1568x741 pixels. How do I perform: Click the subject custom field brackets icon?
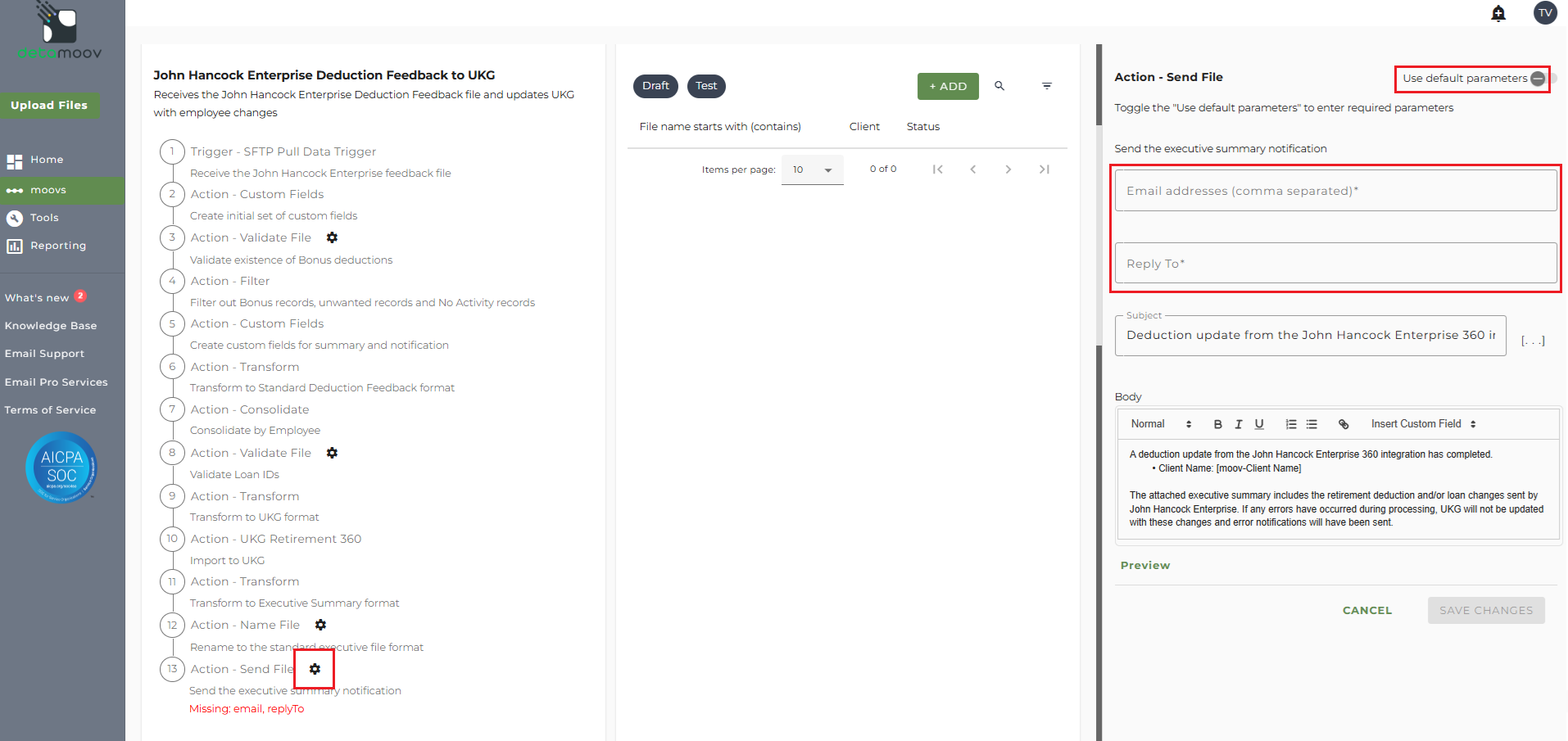click(1533, 341)
